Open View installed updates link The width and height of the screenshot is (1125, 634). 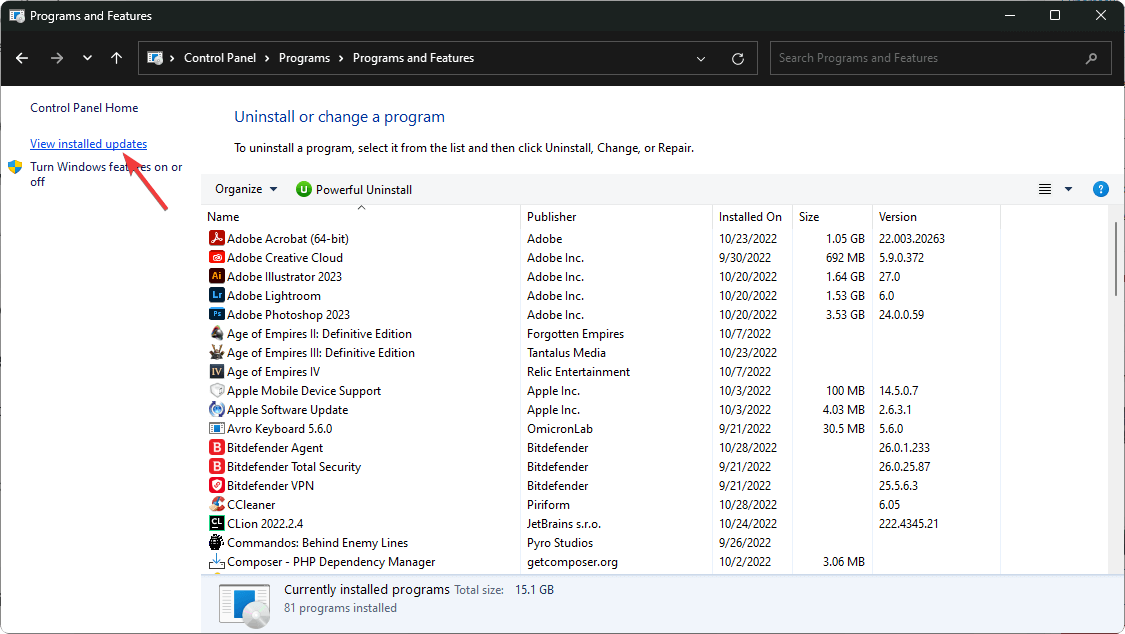[x=88, y=144]
